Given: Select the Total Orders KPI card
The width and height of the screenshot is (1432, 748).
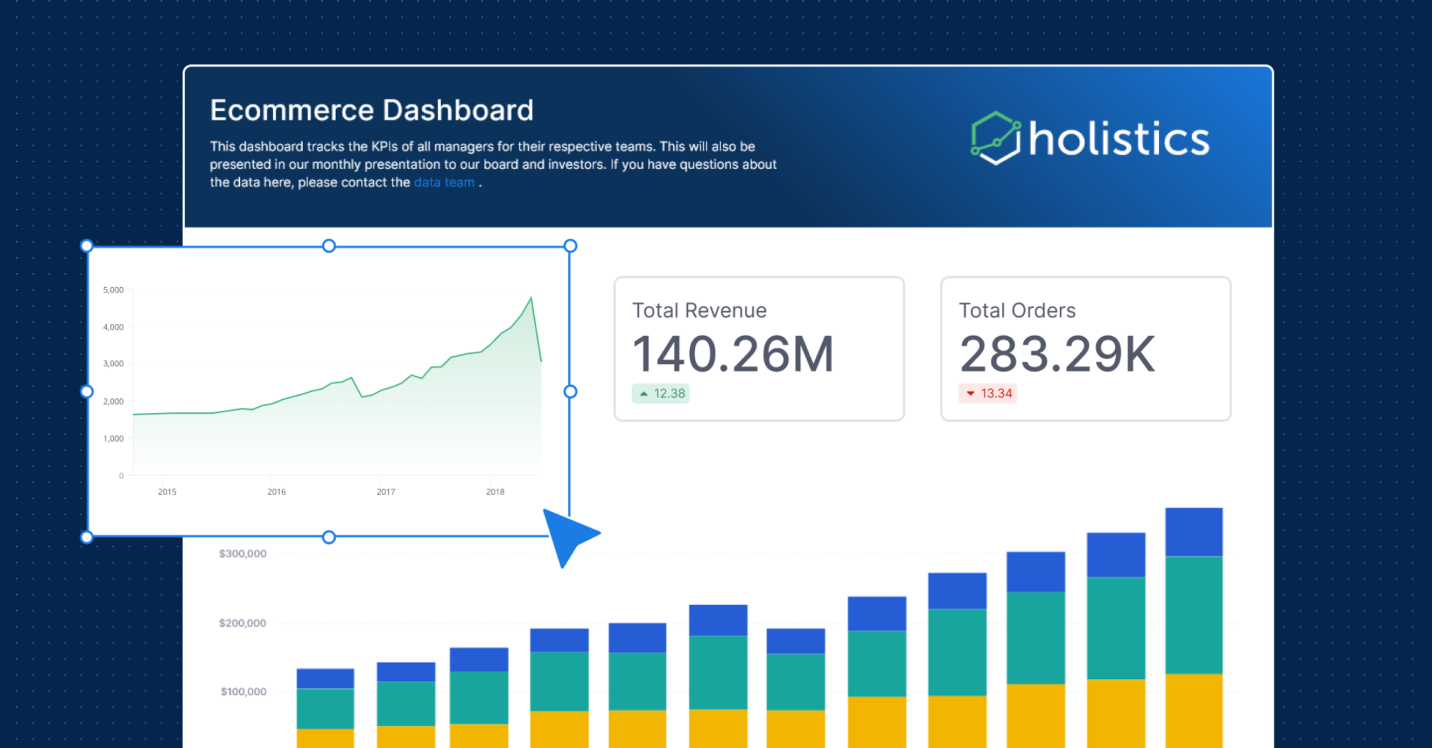Looking at the screenshot, I should tap(1085, 348).
